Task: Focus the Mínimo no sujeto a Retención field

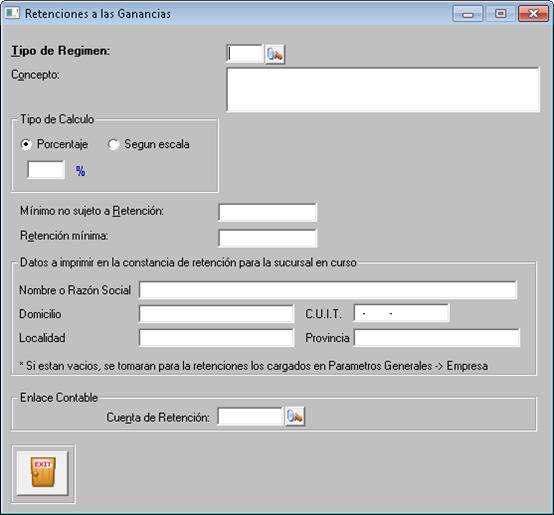Action: tap(267, 213)
